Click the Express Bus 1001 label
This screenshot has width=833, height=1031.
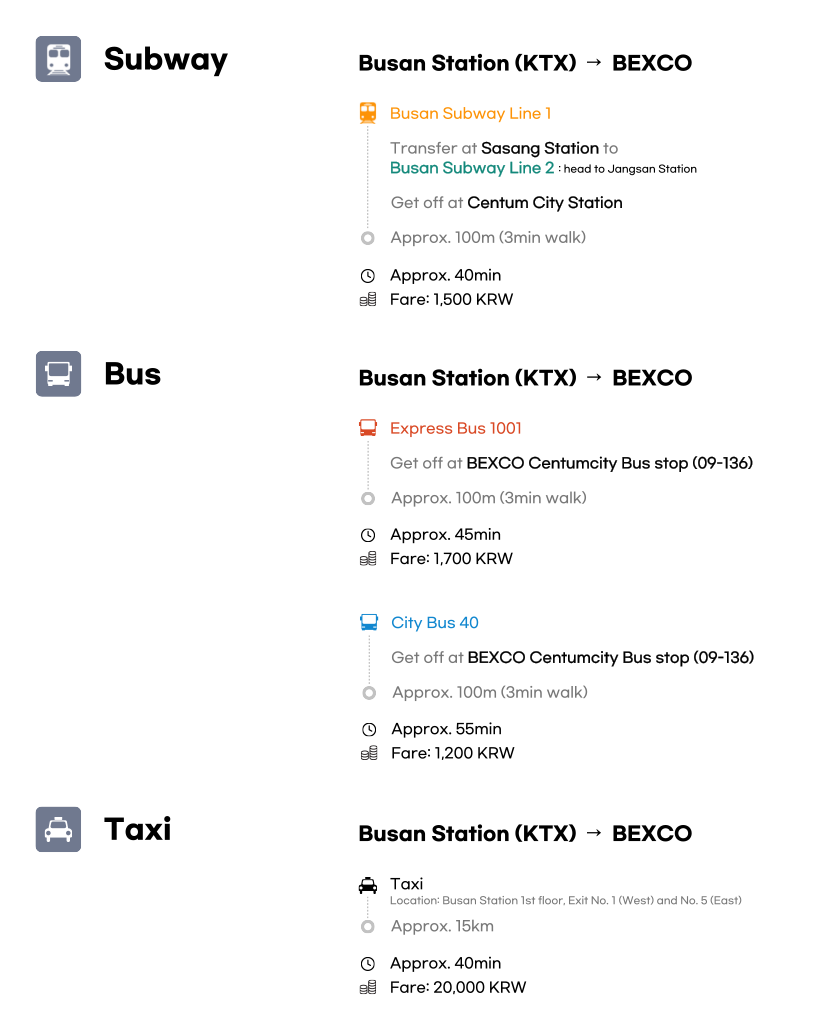coord(456,428)
